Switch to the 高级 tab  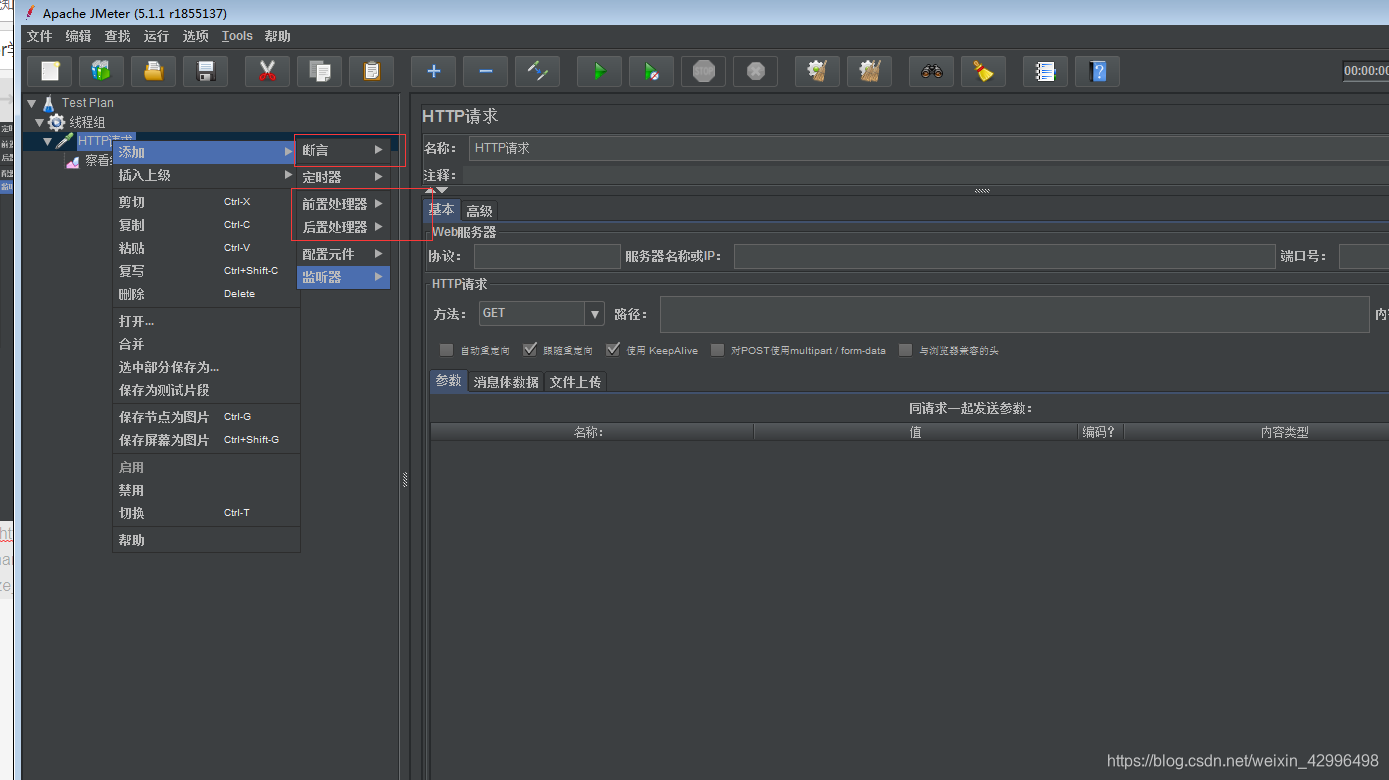click(x=479, y=211)
